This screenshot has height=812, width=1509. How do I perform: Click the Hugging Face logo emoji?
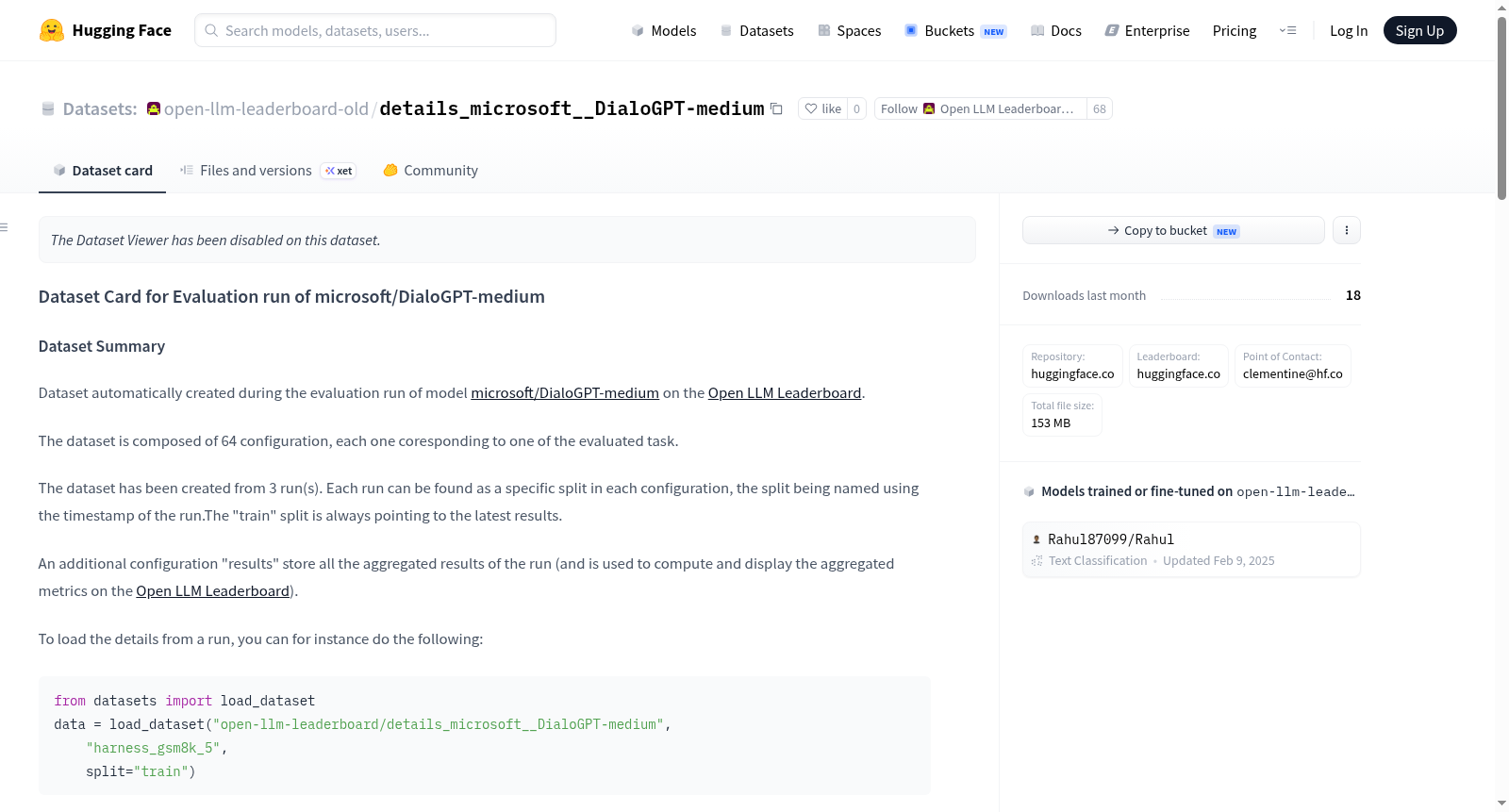(x=52, y=30)
